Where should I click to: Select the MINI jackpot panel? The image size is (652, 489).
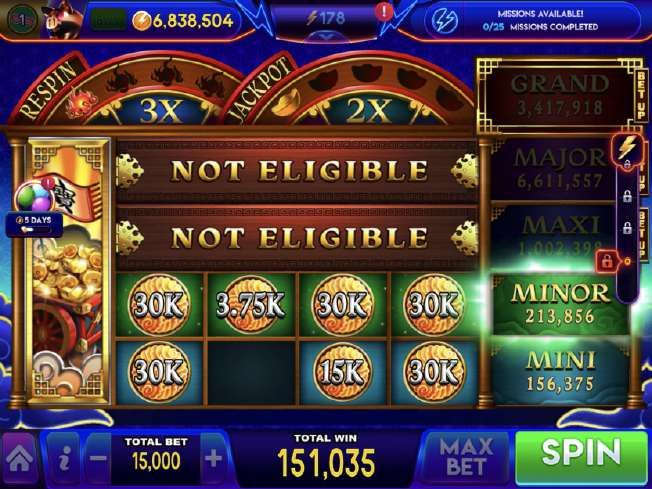coord(560,371)
